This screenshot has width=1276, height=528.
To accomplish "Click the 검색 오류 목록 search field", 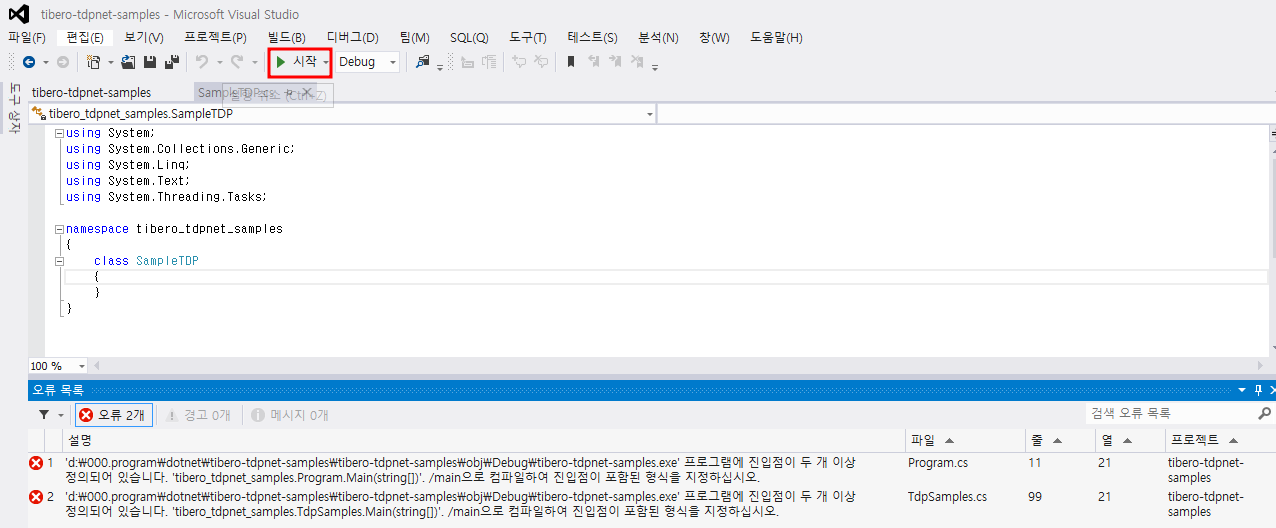I will point(1170,413).
